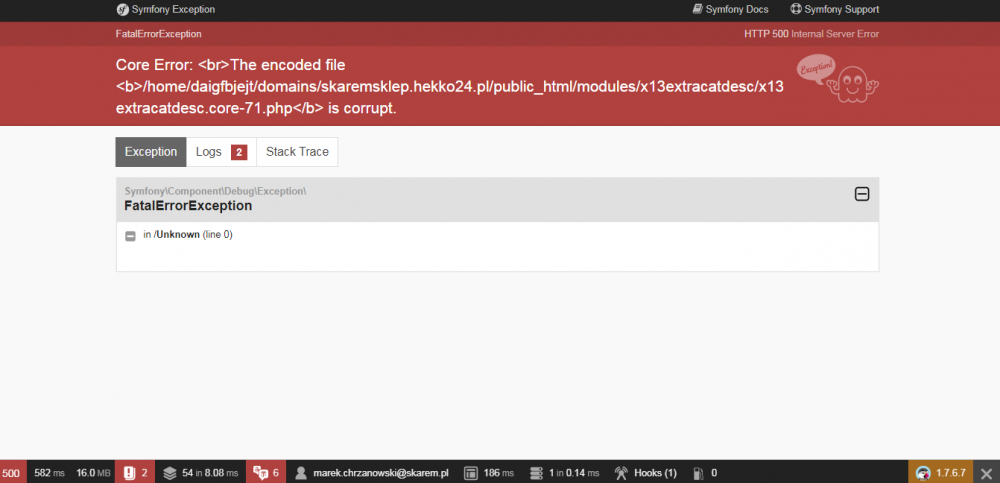Switch to the Logs tab

(221, 152)
